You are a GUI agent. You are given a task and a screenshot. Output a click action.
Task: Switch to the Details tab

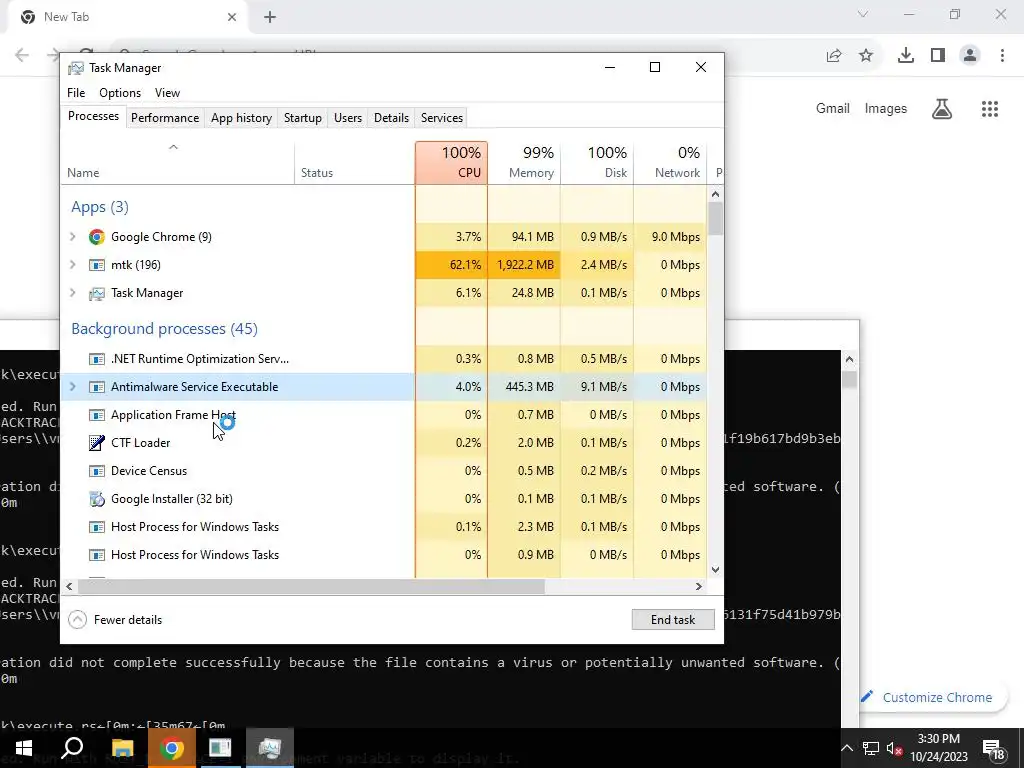coord(391,118)
